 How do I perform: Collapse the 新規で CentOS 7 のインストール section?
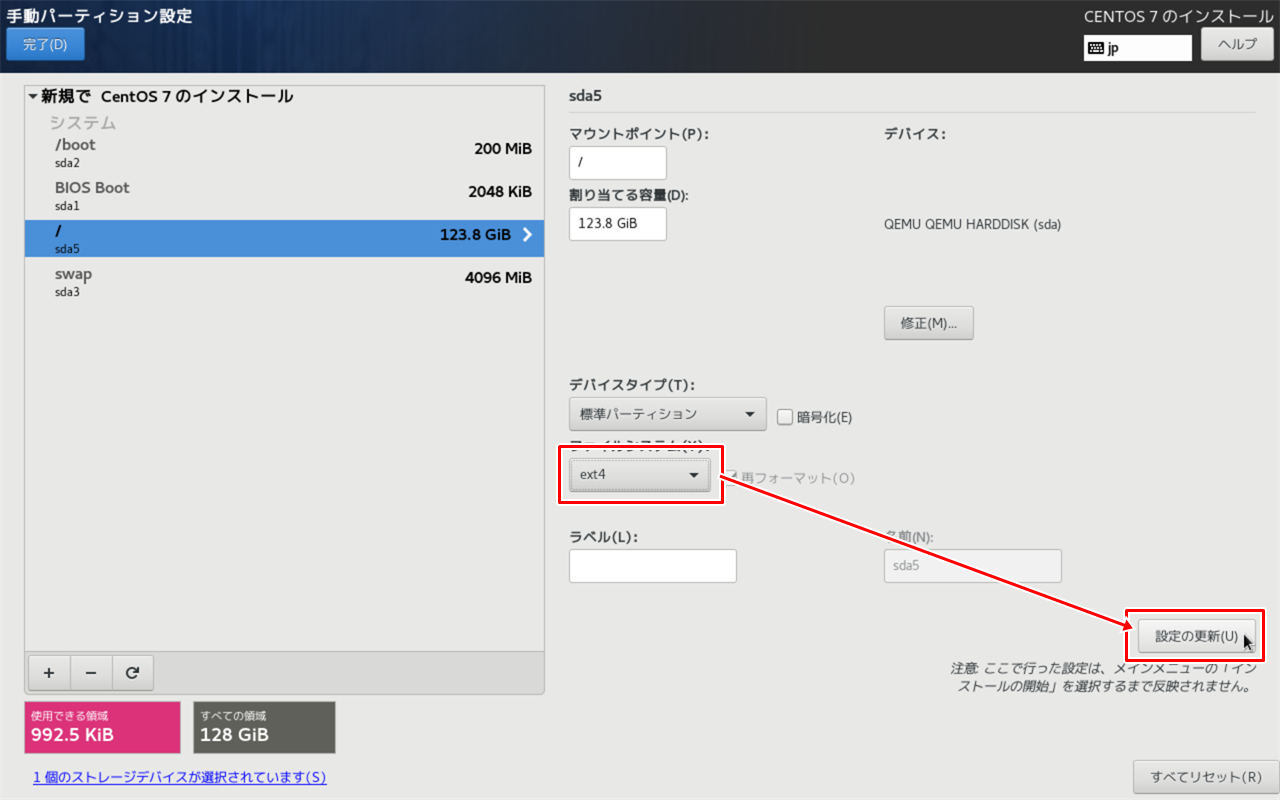[x=31, y=95]
